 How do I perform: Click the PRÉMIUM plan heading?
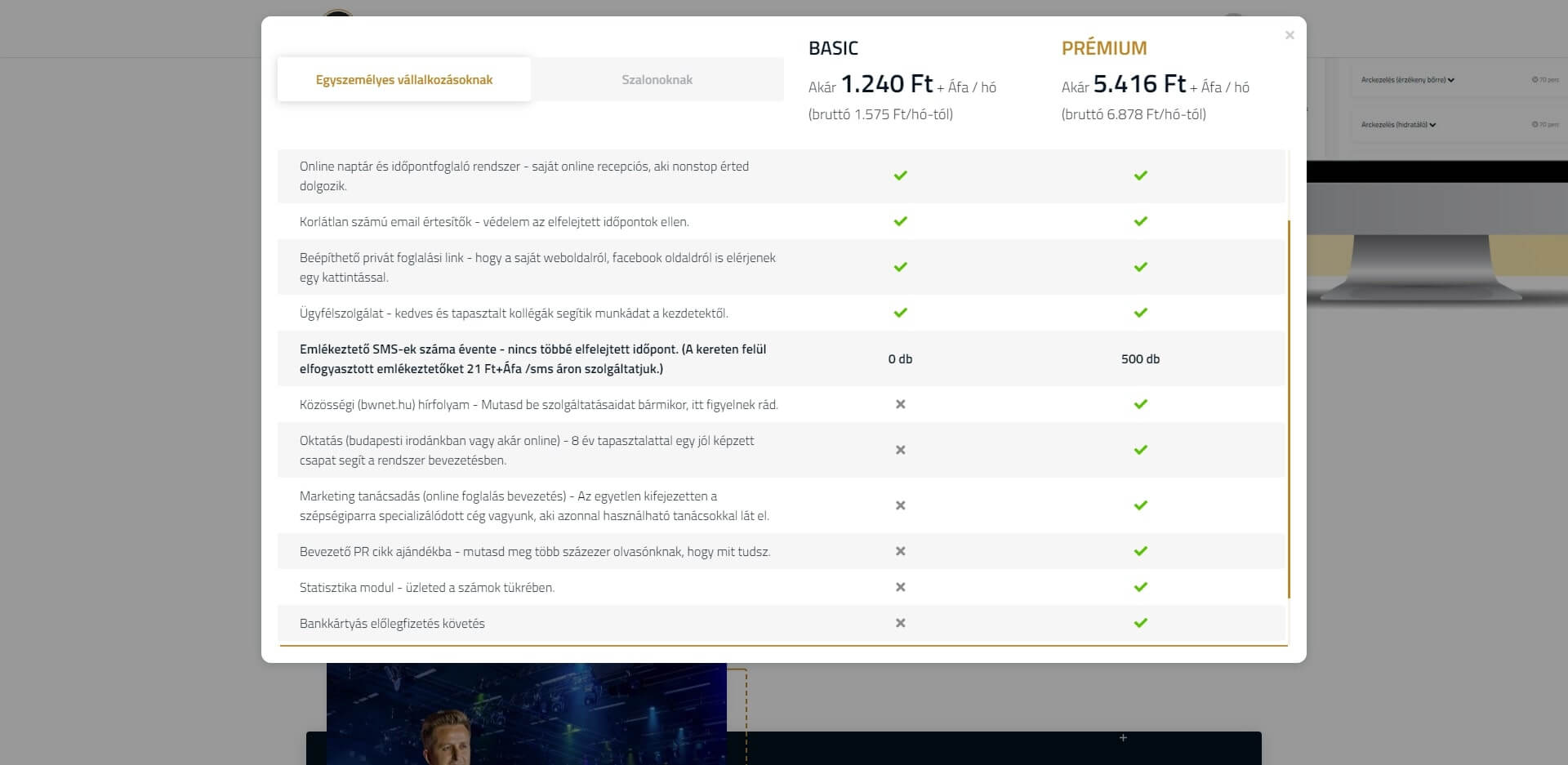click(1103, 48)
